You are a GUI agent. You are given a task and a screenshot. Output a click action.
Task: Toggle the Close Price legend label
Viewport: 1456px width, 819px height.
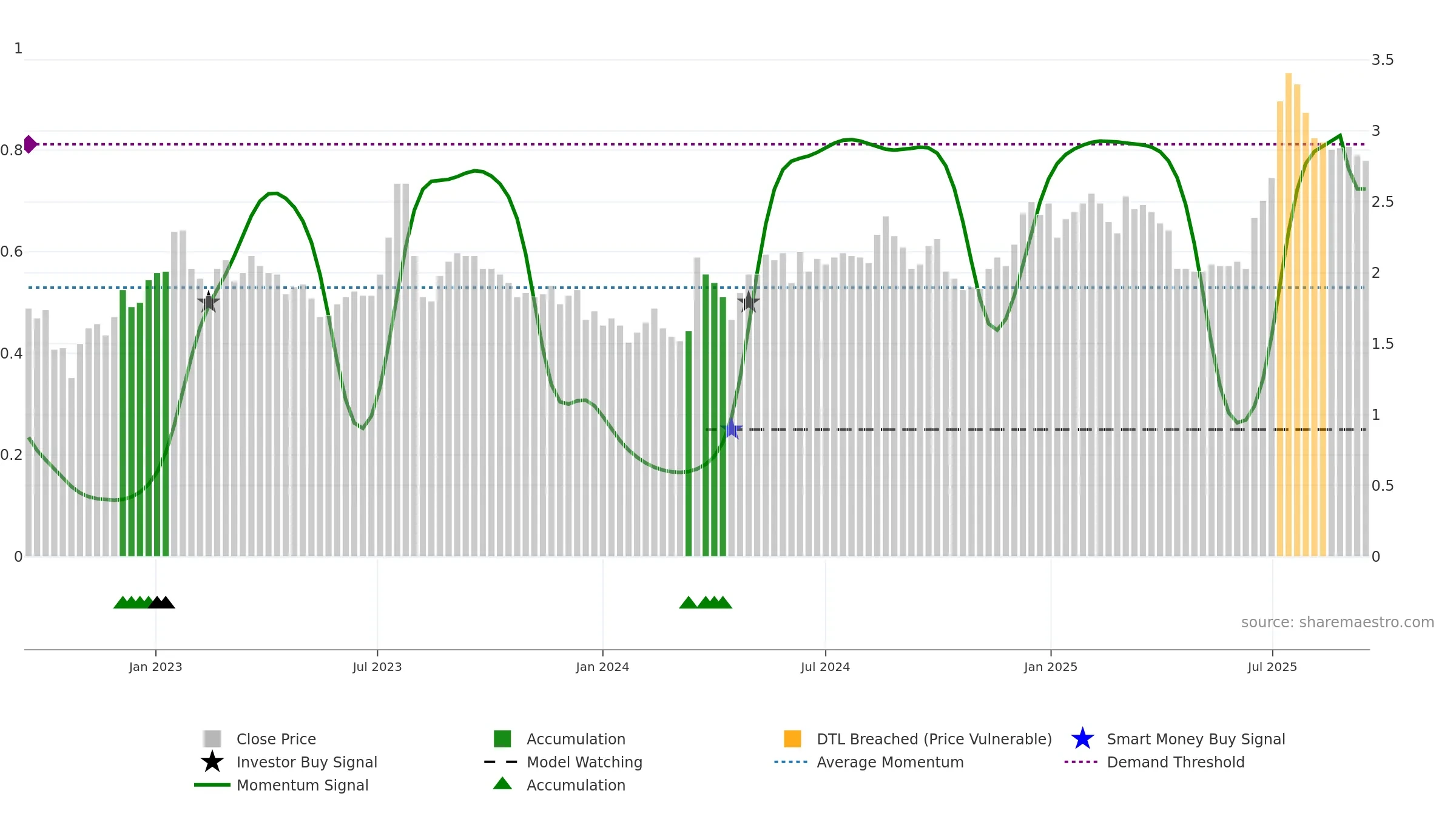pos(276,739)
